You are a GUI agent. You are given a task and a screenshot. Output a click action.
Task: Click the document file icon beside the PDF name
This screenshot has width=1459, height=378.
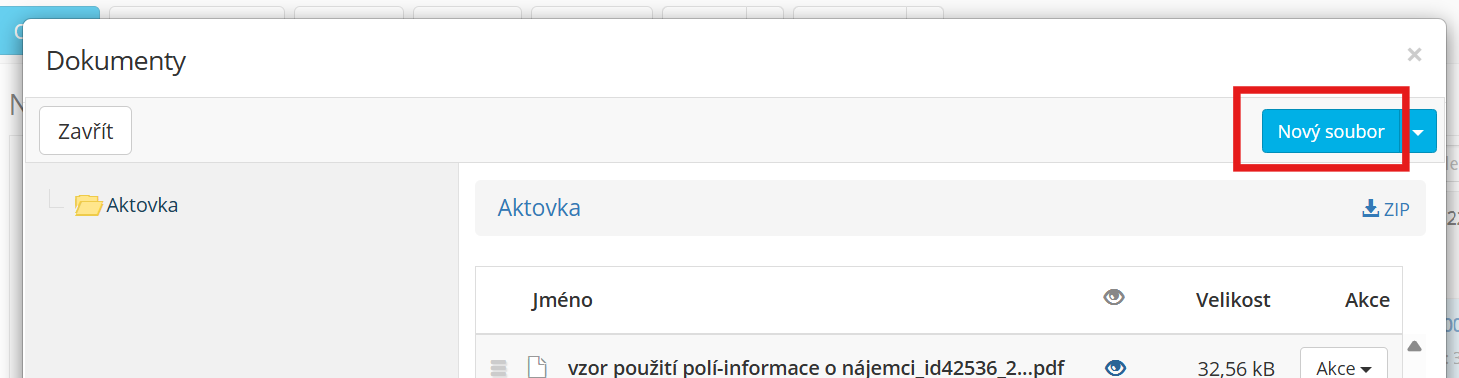coord(537,367)
